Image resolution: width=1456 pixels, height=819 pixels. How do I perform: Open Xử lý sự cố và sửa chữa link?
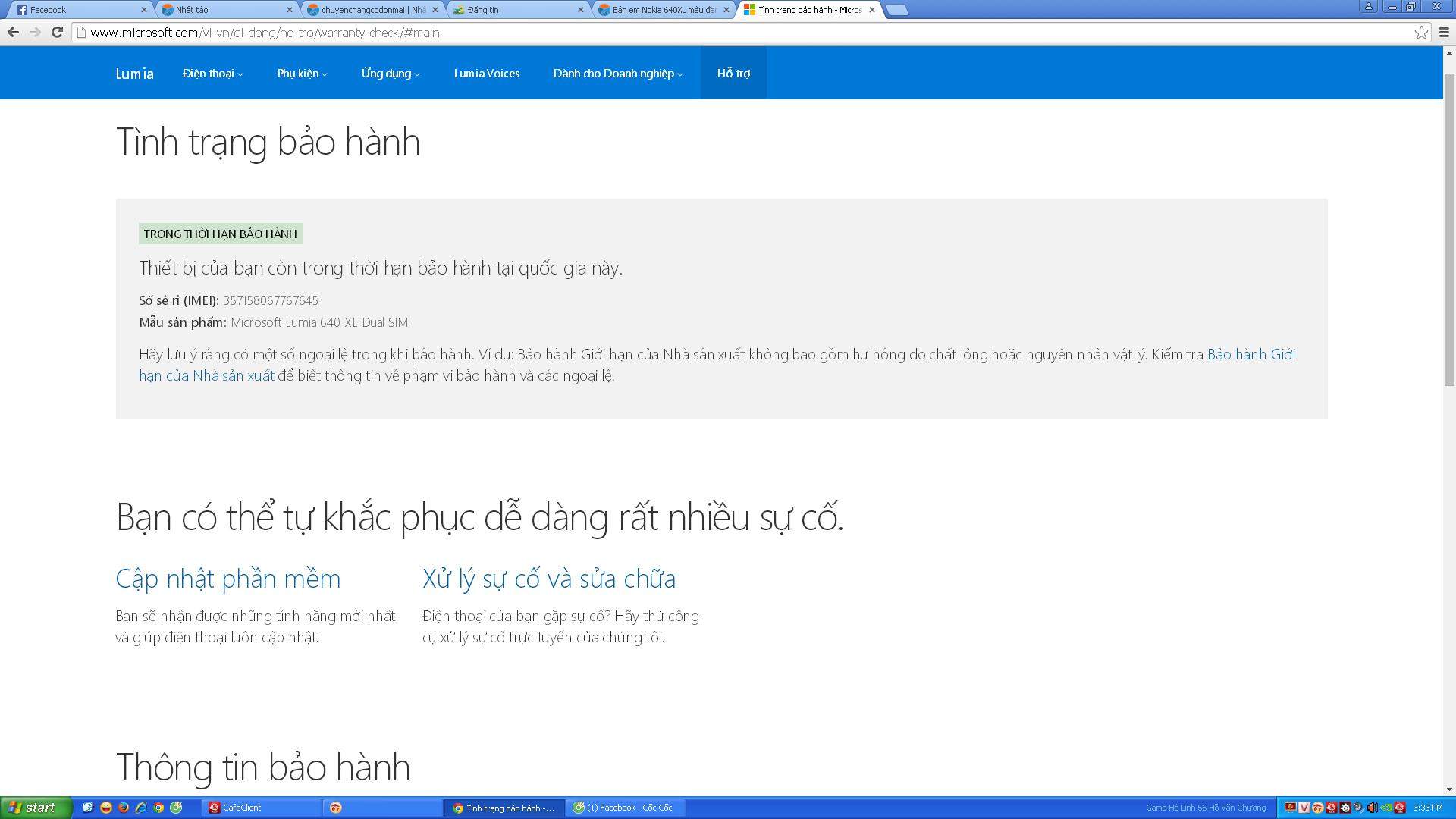[548, 579]
